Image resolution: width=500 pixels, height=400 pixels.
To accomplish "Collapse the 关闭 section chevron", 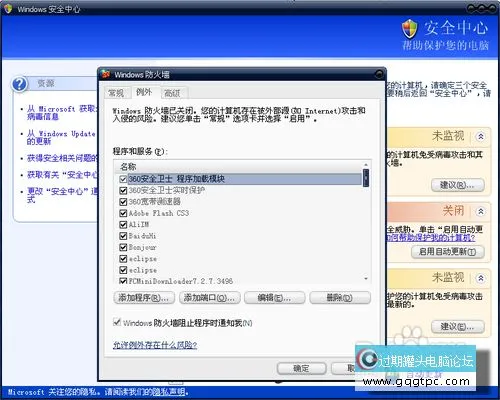I will pos(481,211).
